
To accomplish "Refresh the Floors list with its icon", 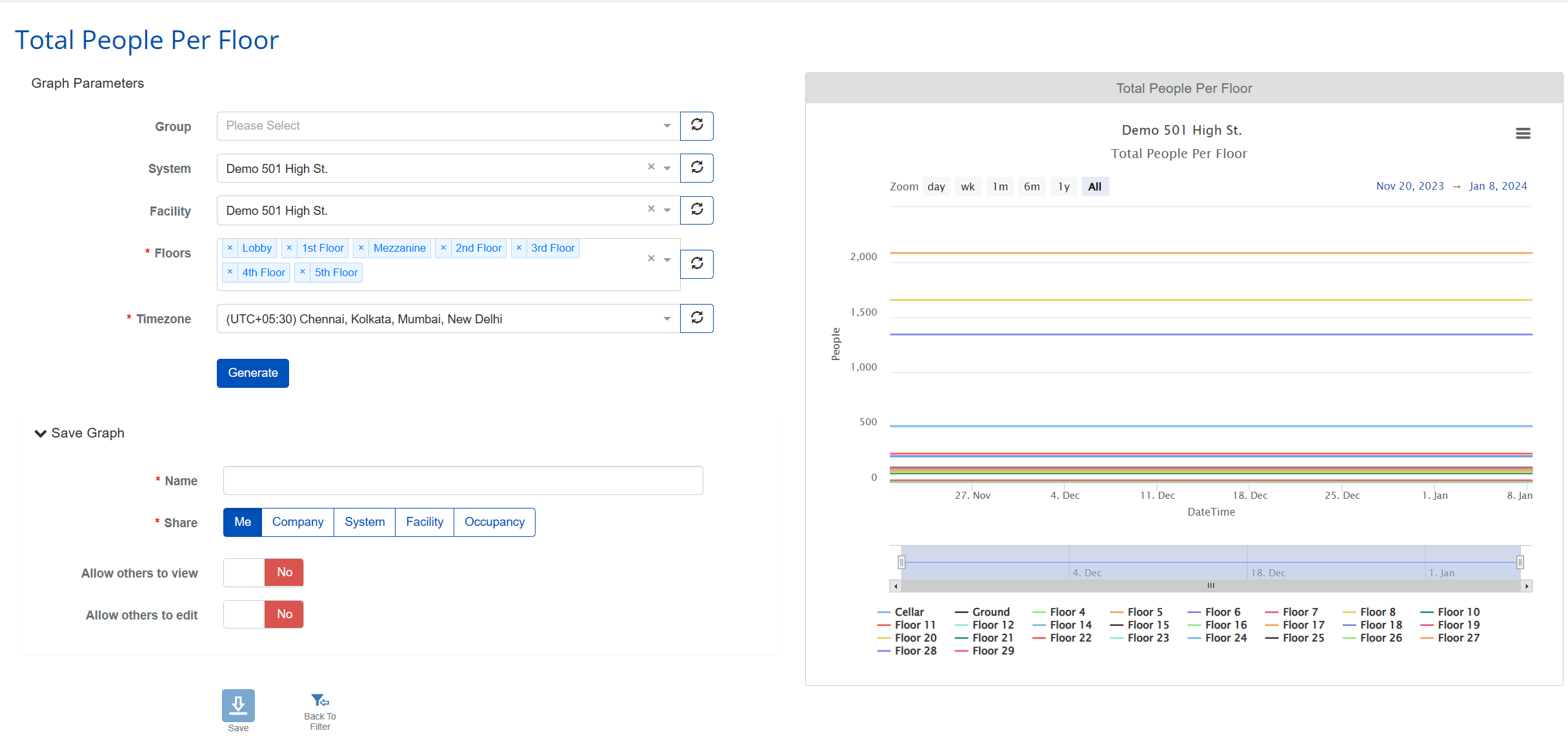I will 696,264.
